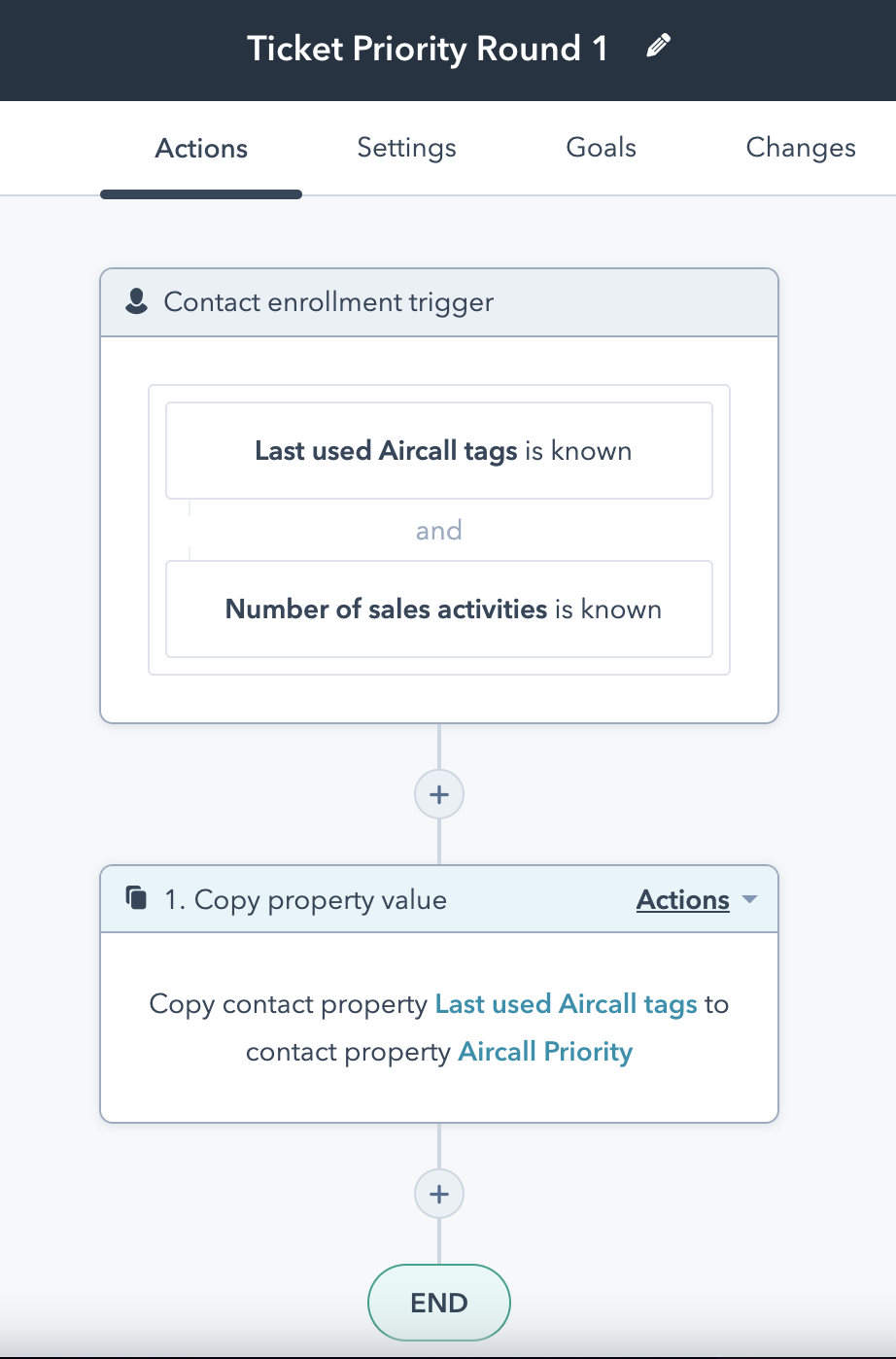Add action with plus button above END

tap(439, 1194)
